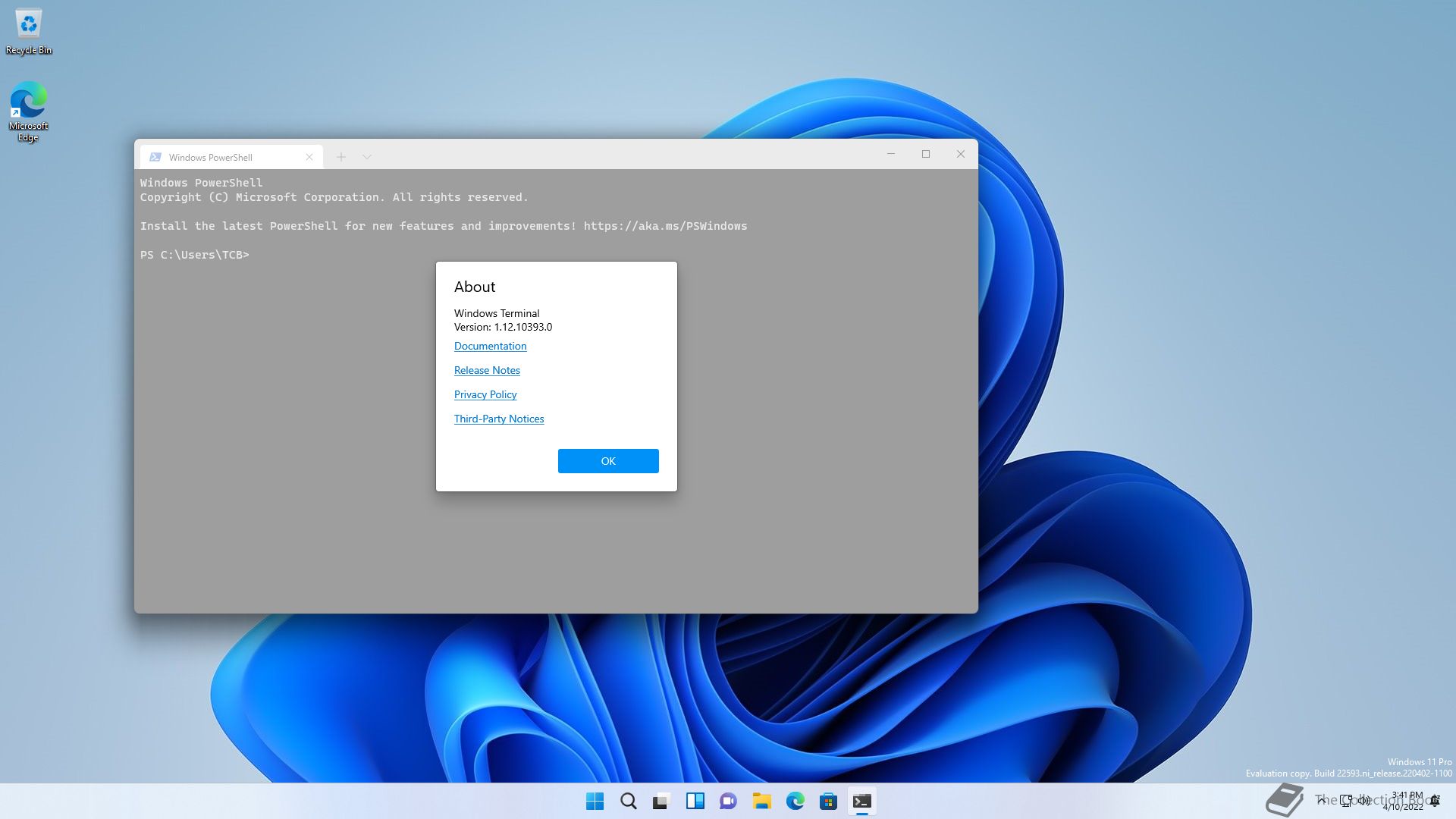Show hidden system tray icons

(1322, 800)
